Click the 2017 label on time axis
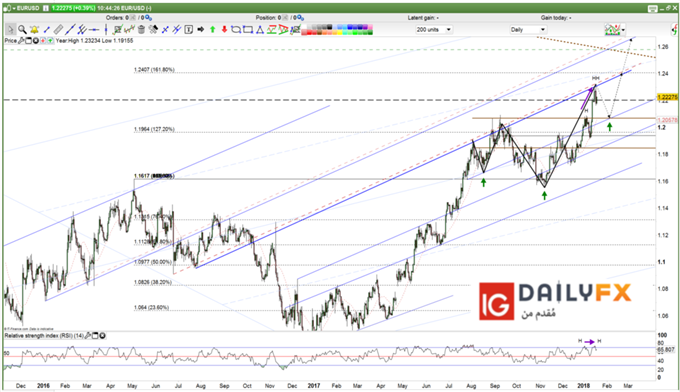 (313, 385)
